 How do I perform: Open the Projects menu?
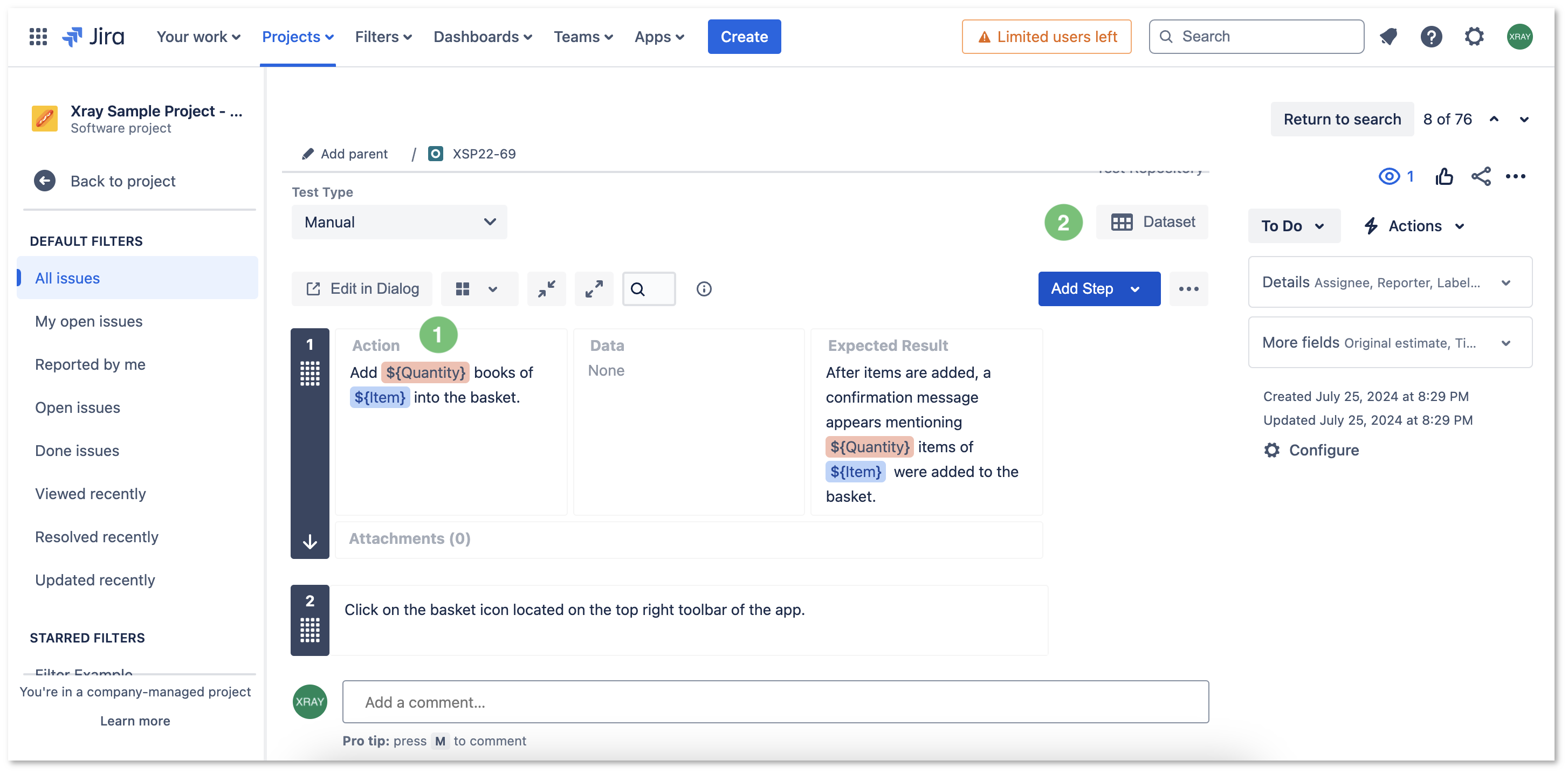(298, 37)
